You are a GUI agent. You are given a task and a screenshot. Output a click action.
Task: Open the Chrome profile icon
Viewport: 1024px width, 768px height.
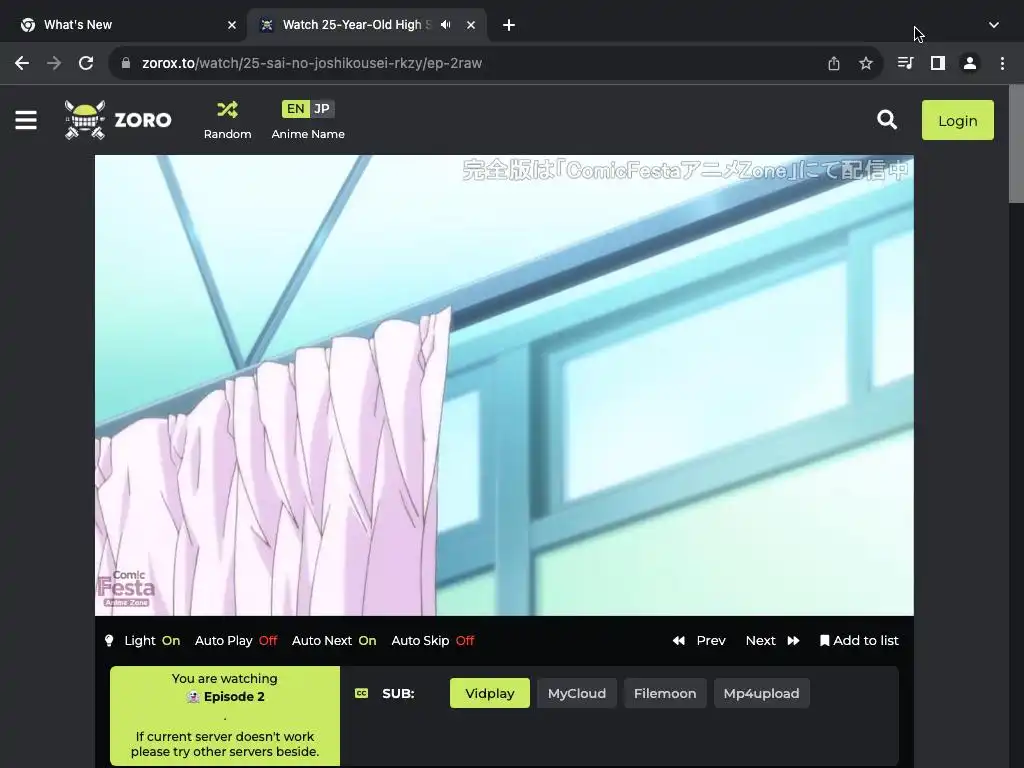970,63
